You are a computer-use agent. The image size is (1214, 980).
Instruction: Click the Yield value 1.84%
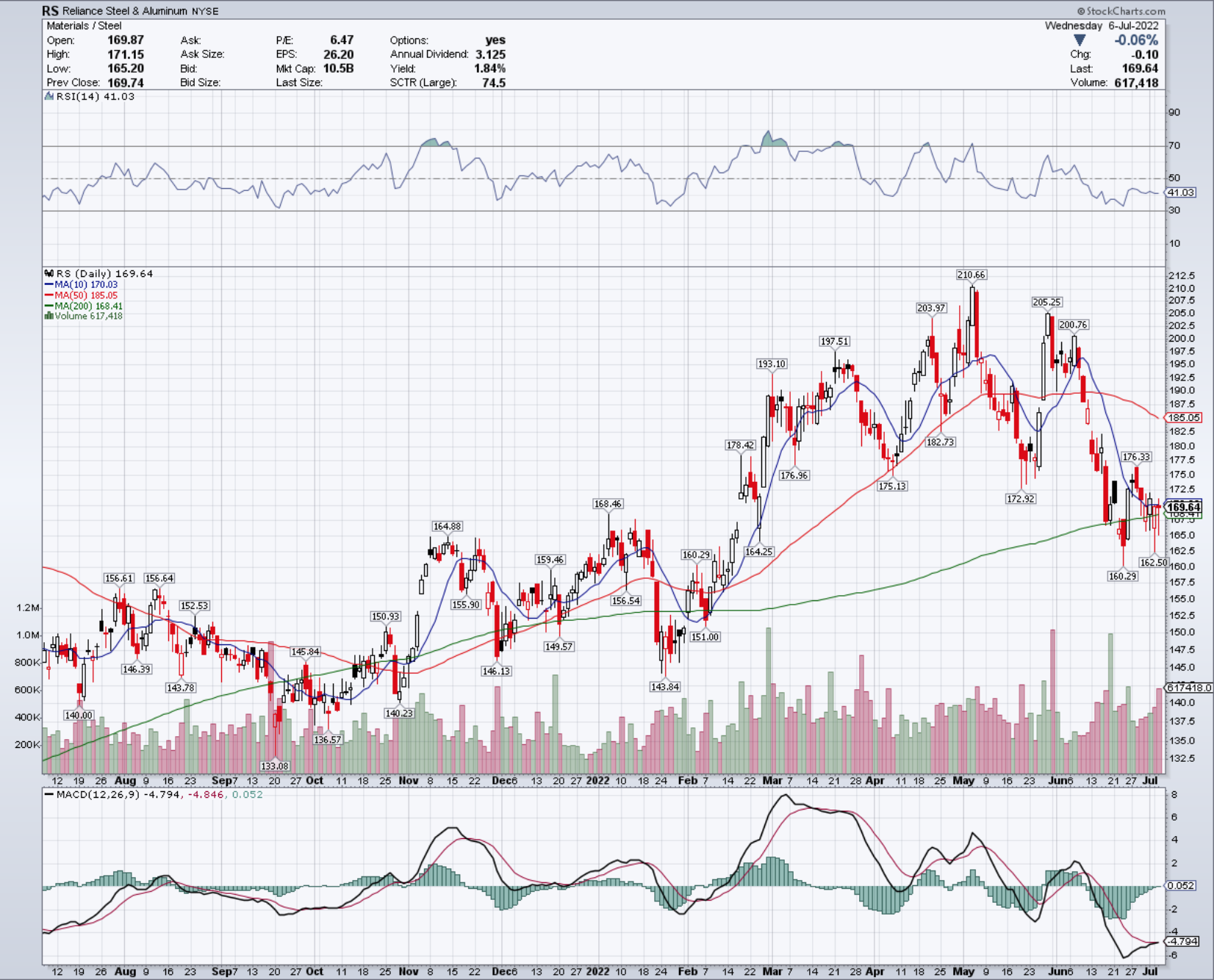click(x=490, y=68)
